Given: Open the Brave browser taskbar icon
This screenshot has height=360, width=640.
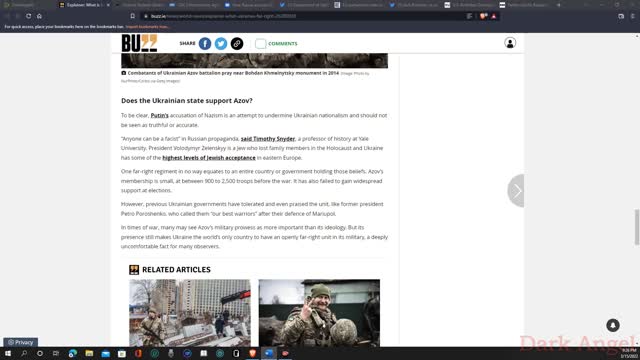Looking at the screenshot, I should pos(253,353).
